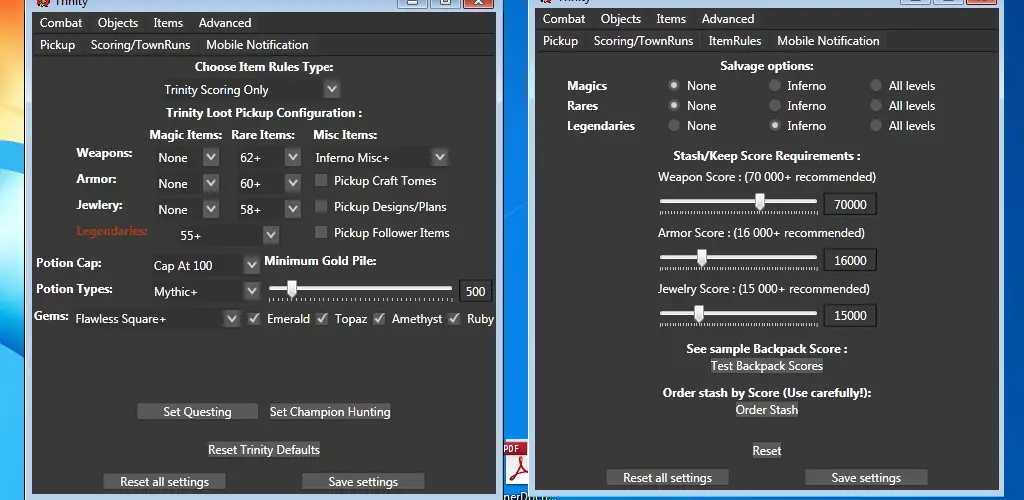Image resolution: width=1024 pixels, height=500 pixels.
Task: Click Test Backpack Scores button
Action: point(767,366)
